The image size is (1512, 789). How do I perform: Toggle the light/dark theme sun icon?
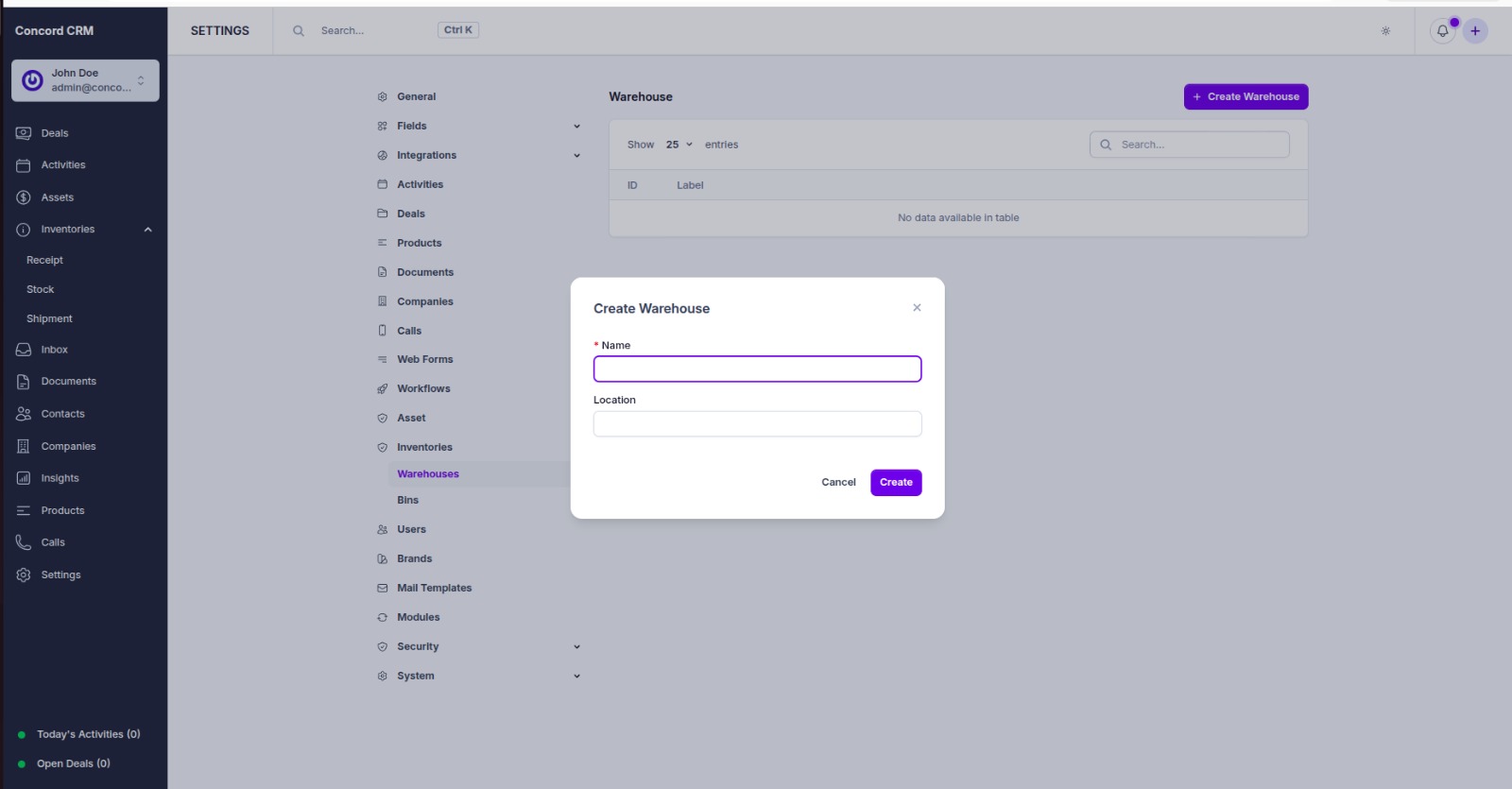coord(1385,31)
